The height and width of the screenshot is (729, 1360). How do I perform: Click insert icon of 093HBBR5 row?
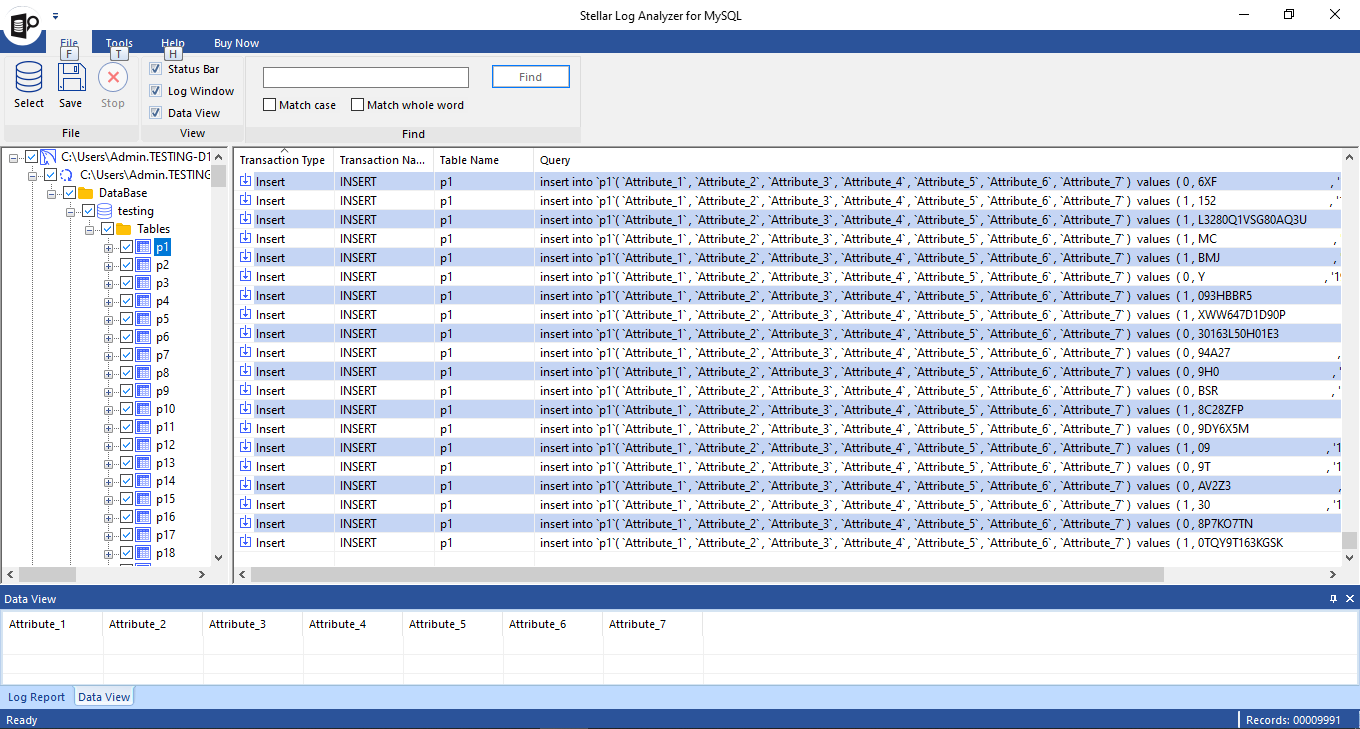point(246,295)
